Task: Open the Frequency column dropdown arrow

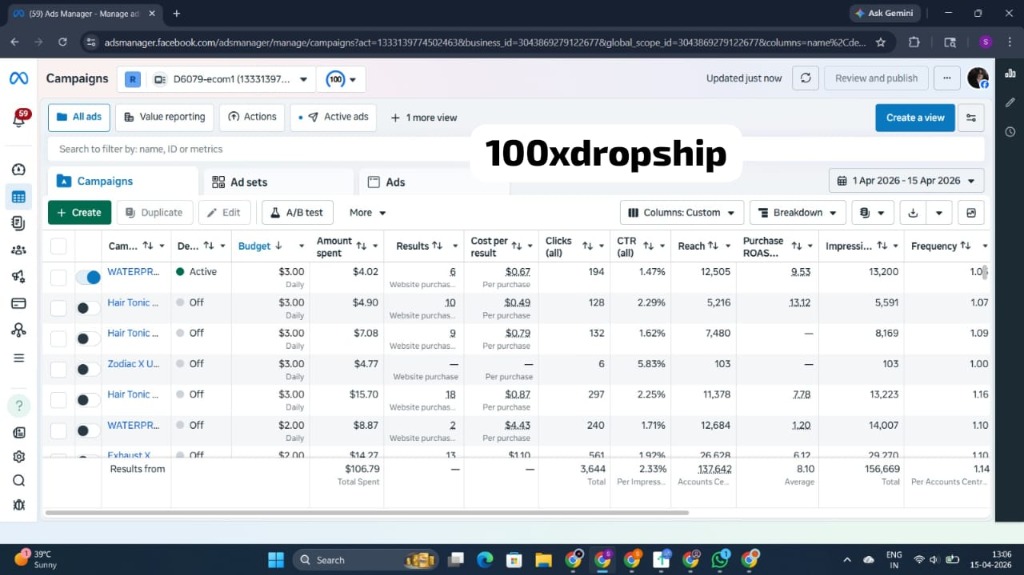Action: [x=985, y=246]
